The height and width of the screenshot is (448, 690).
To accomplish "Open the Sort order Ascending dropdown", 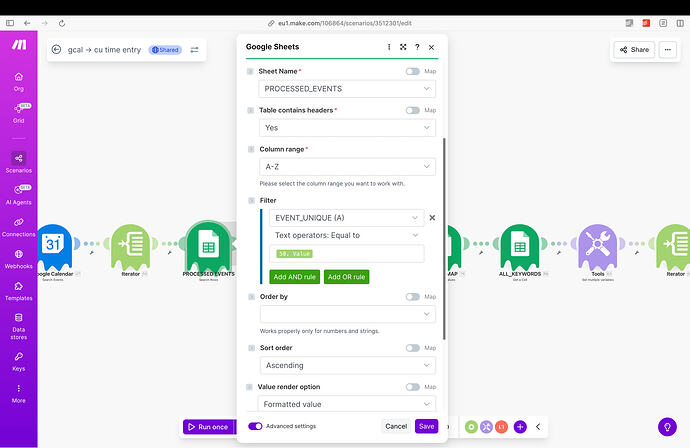I will (348, 365).
